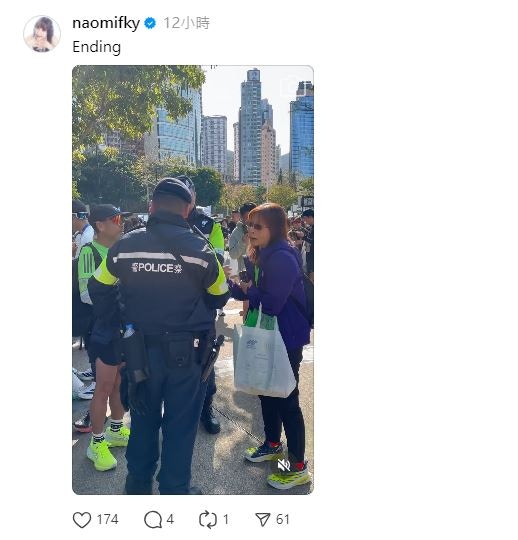Viewport: 518px width, 540px height.
Task: Open the post via the 12小時 timestamp
Action: [186, 23]
